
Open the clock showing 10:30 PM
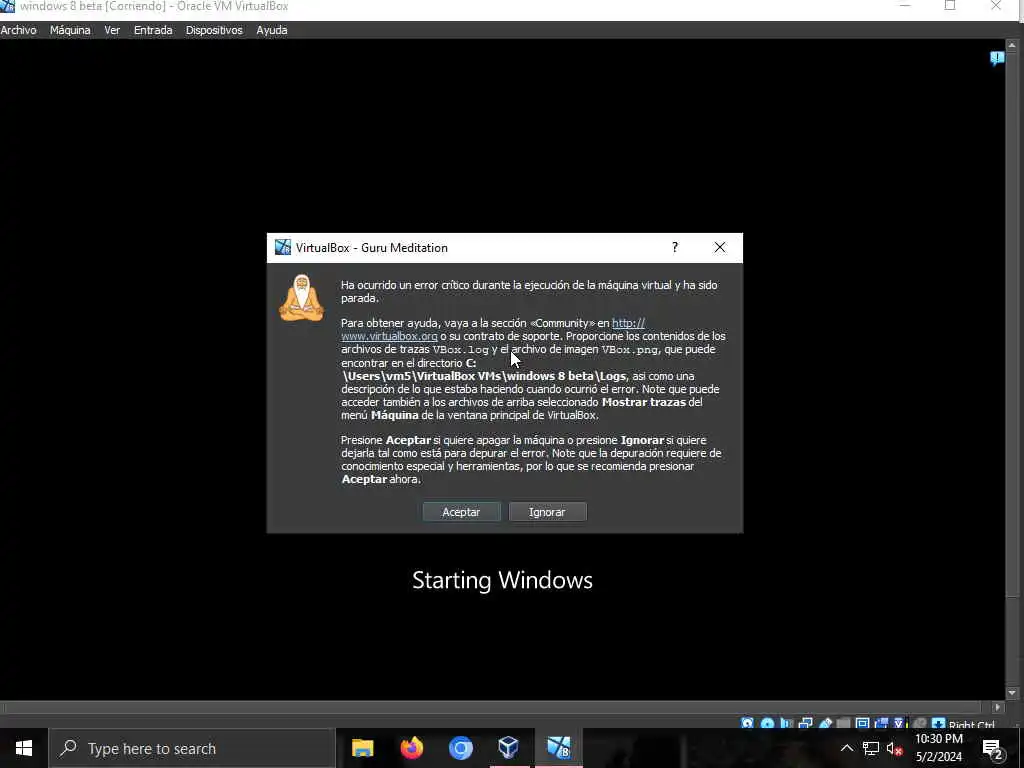pos(938,748)
